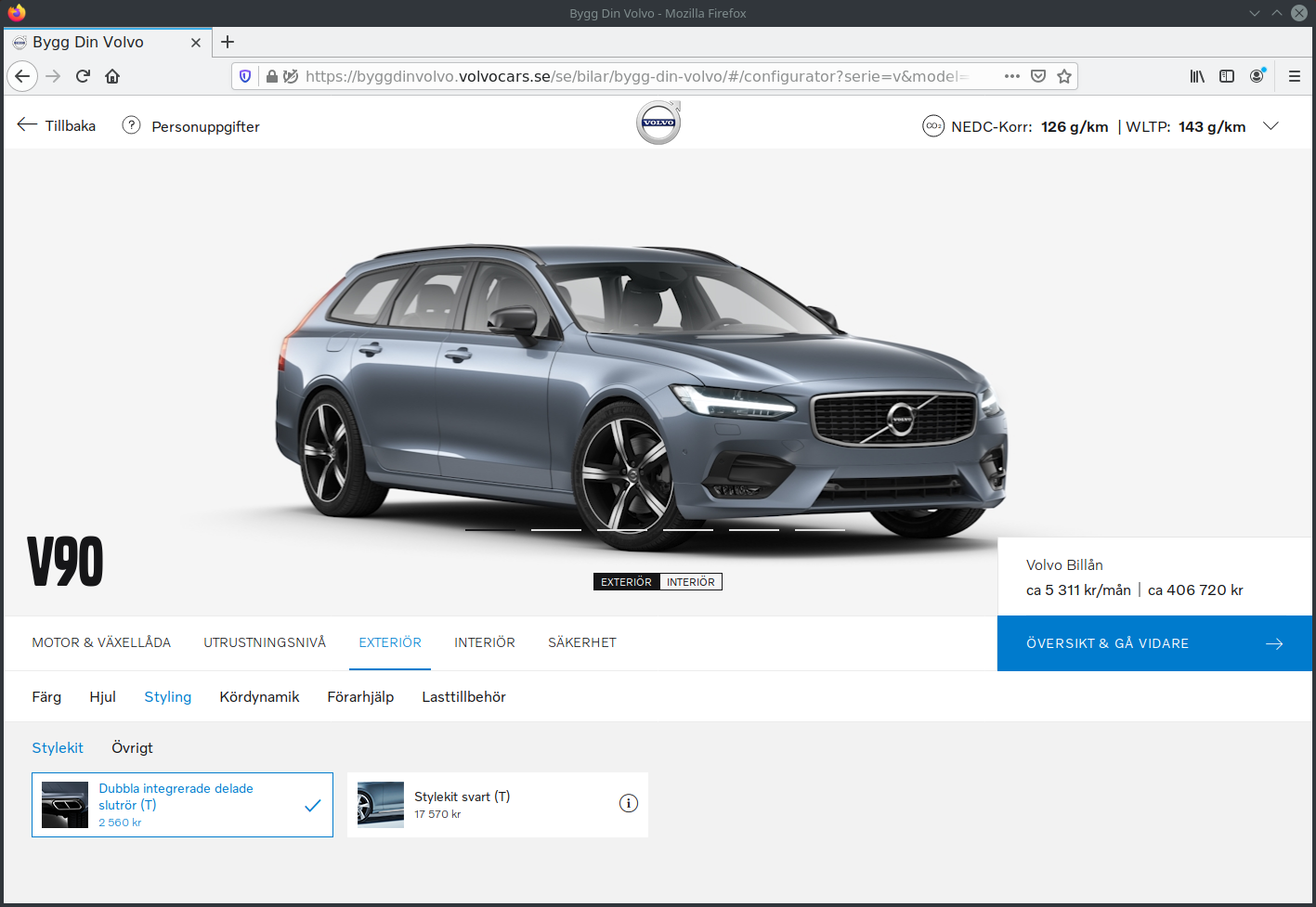The image size is (1316, 907).
Task: Go back with the browser back arrow
Action: click(22, 76)
